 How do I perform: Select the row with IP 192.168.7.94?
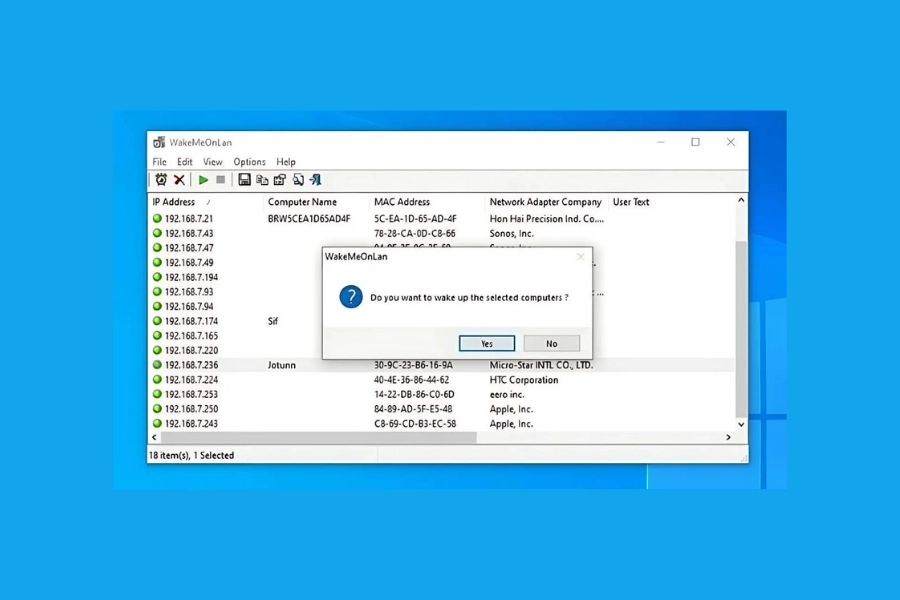pos(235,307)
